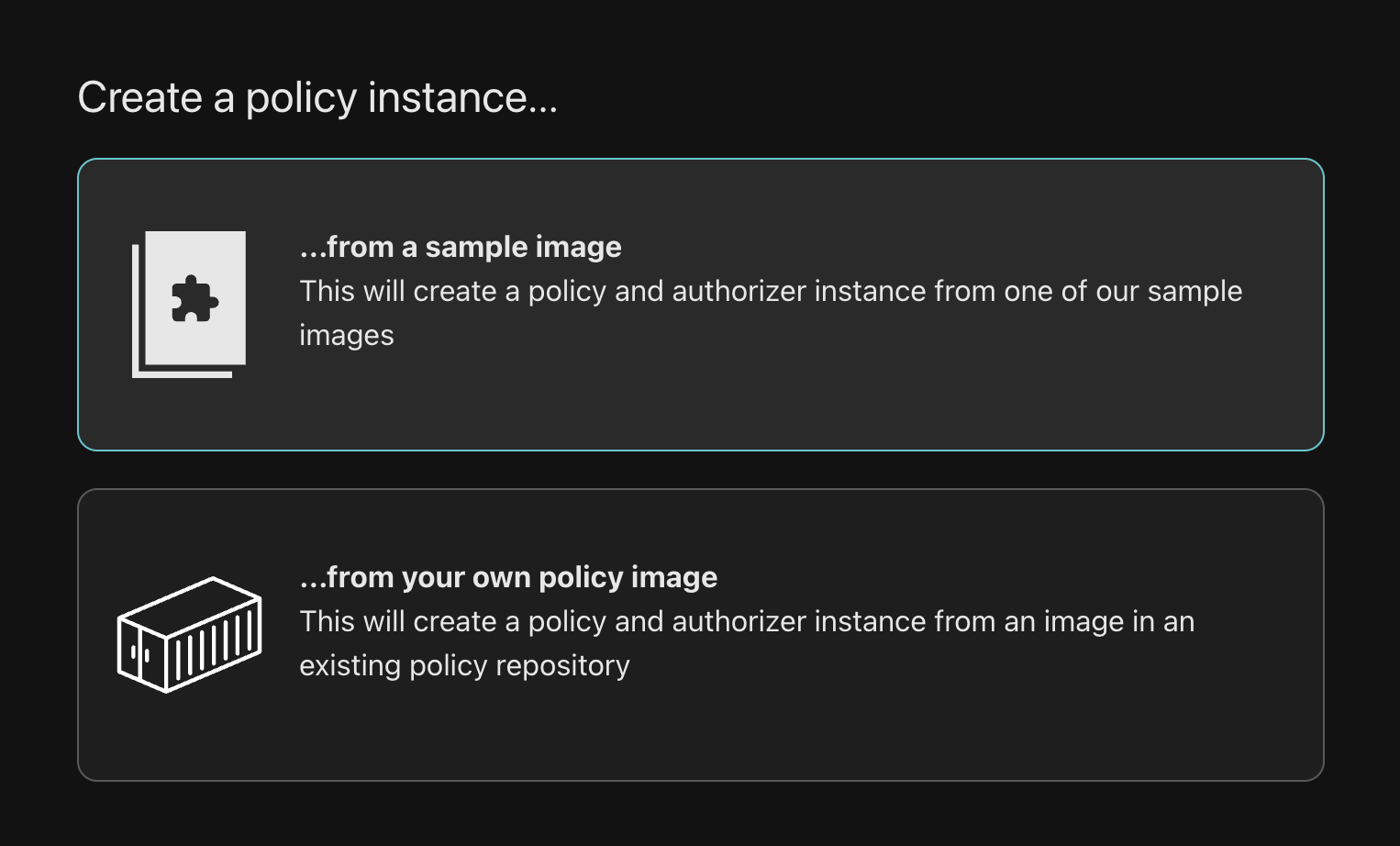Pick the own policy image option card
1400x846 pixels.
[x=701, y=734]
